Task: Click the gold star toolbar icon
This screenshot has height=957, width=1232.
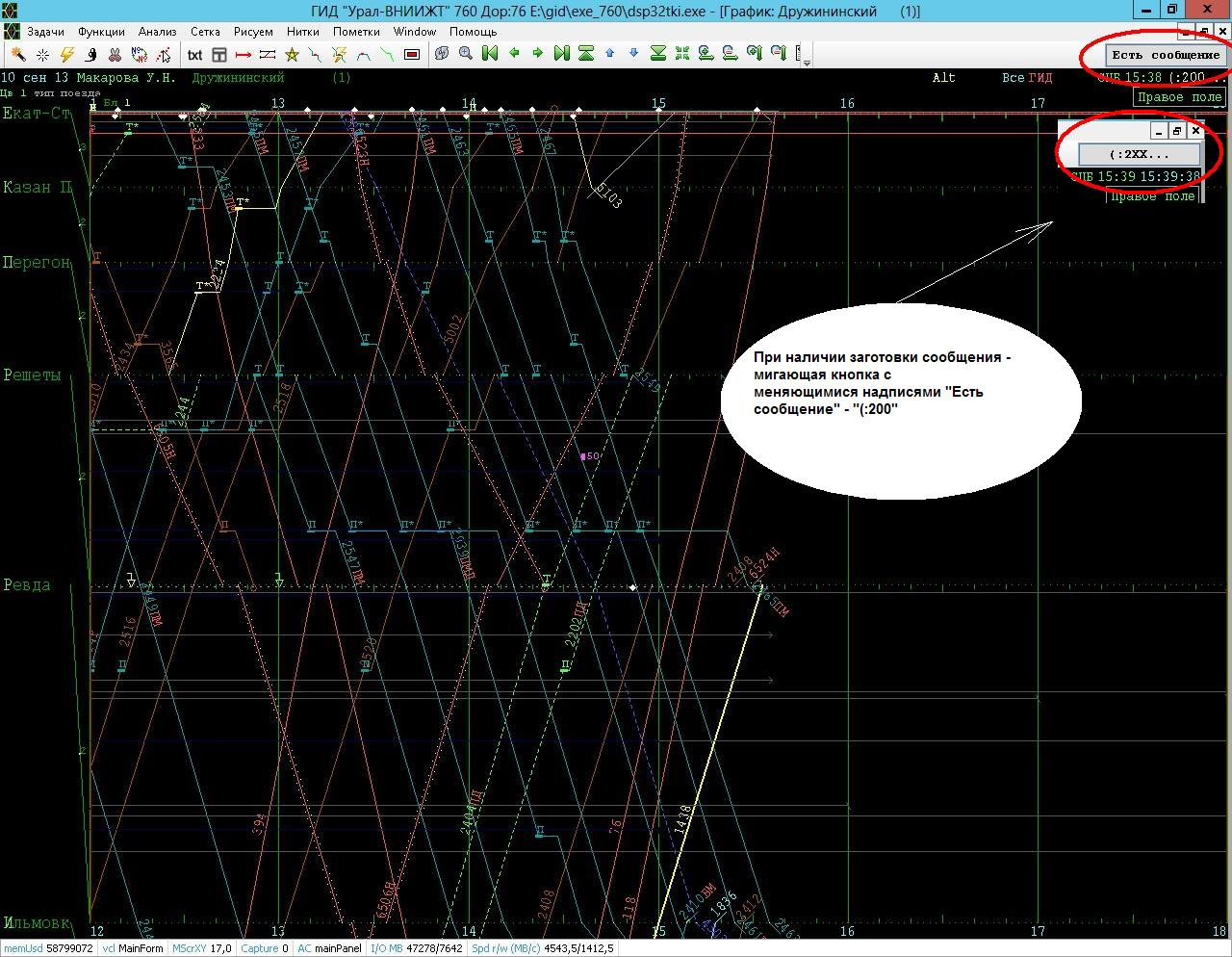Action: click(292, 54)
